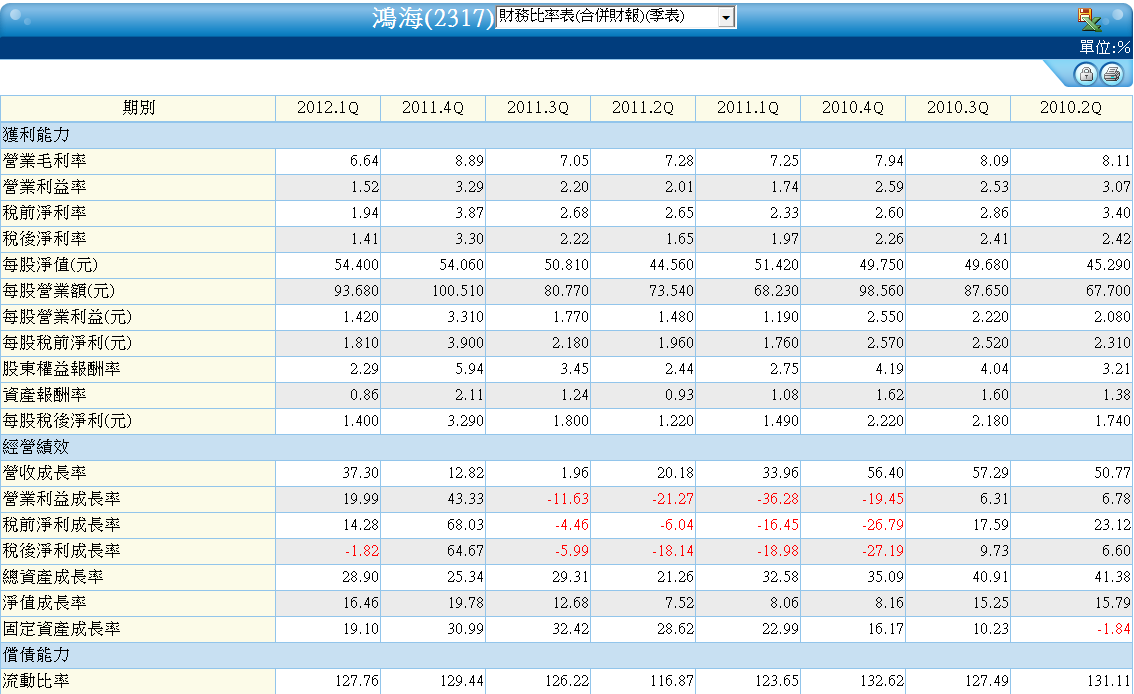Click the 鴻海(2317) title
Screen dimensions: 1134x694
[x=432, y=18]
